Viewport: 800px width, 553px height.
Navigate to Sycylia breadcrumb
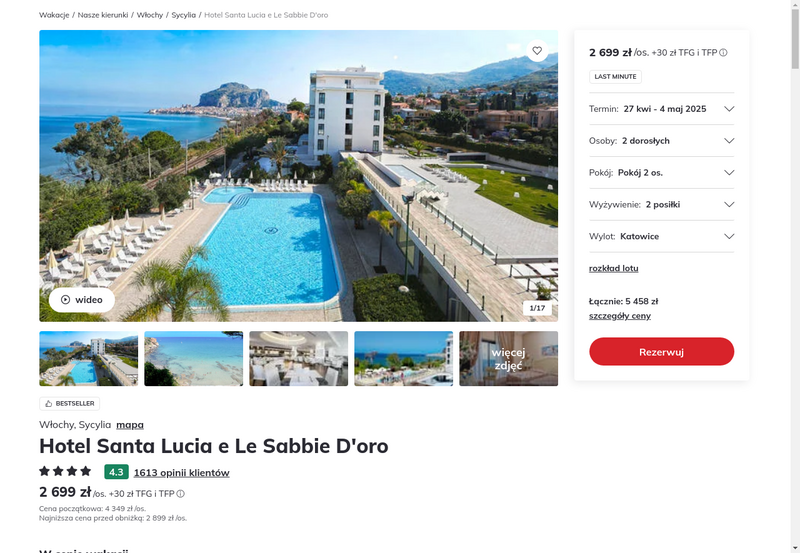coord(183,15)
